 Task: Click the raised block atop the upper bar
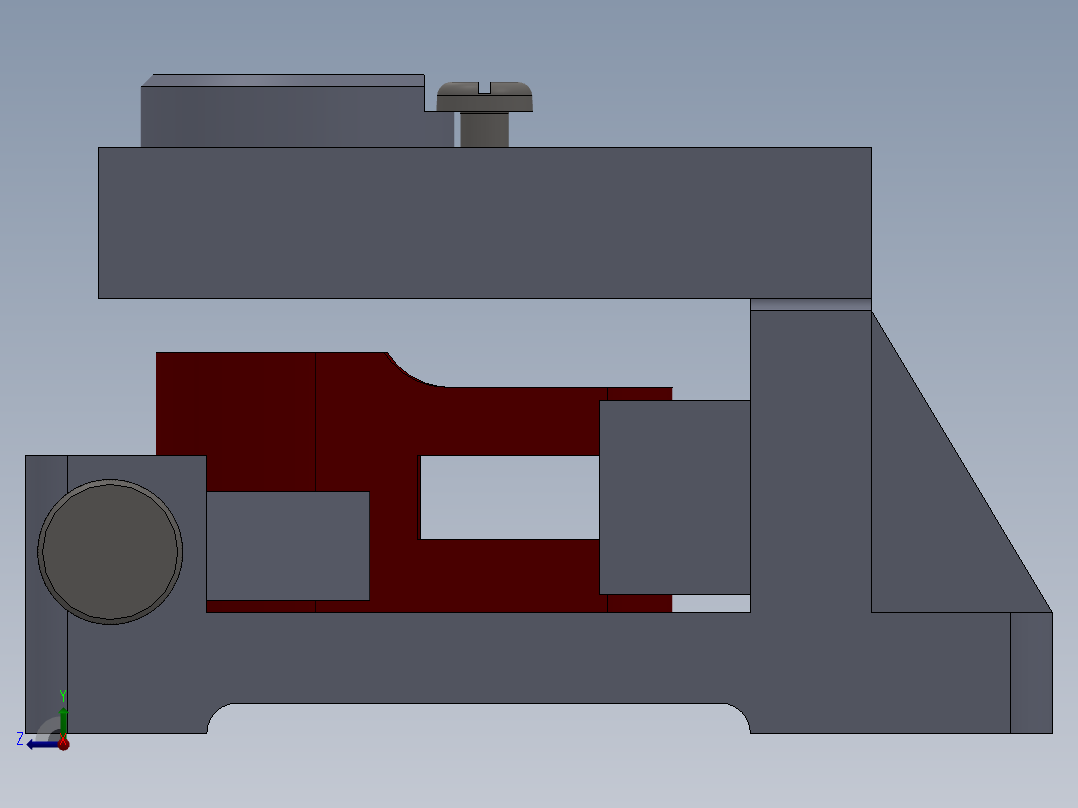(x=280, y=110)
